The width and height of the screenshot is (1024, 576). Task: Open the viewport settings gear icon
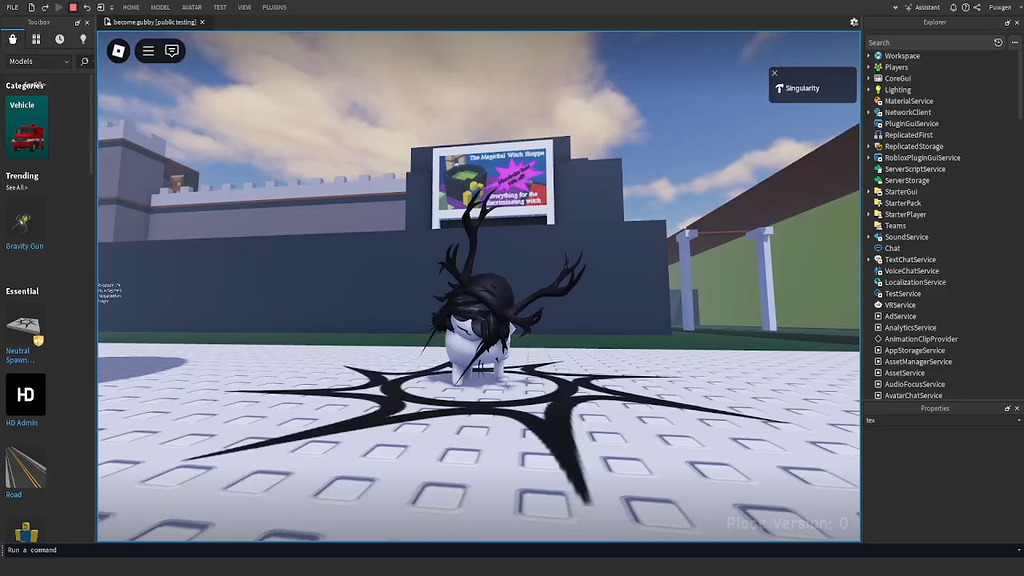point(854,21)
